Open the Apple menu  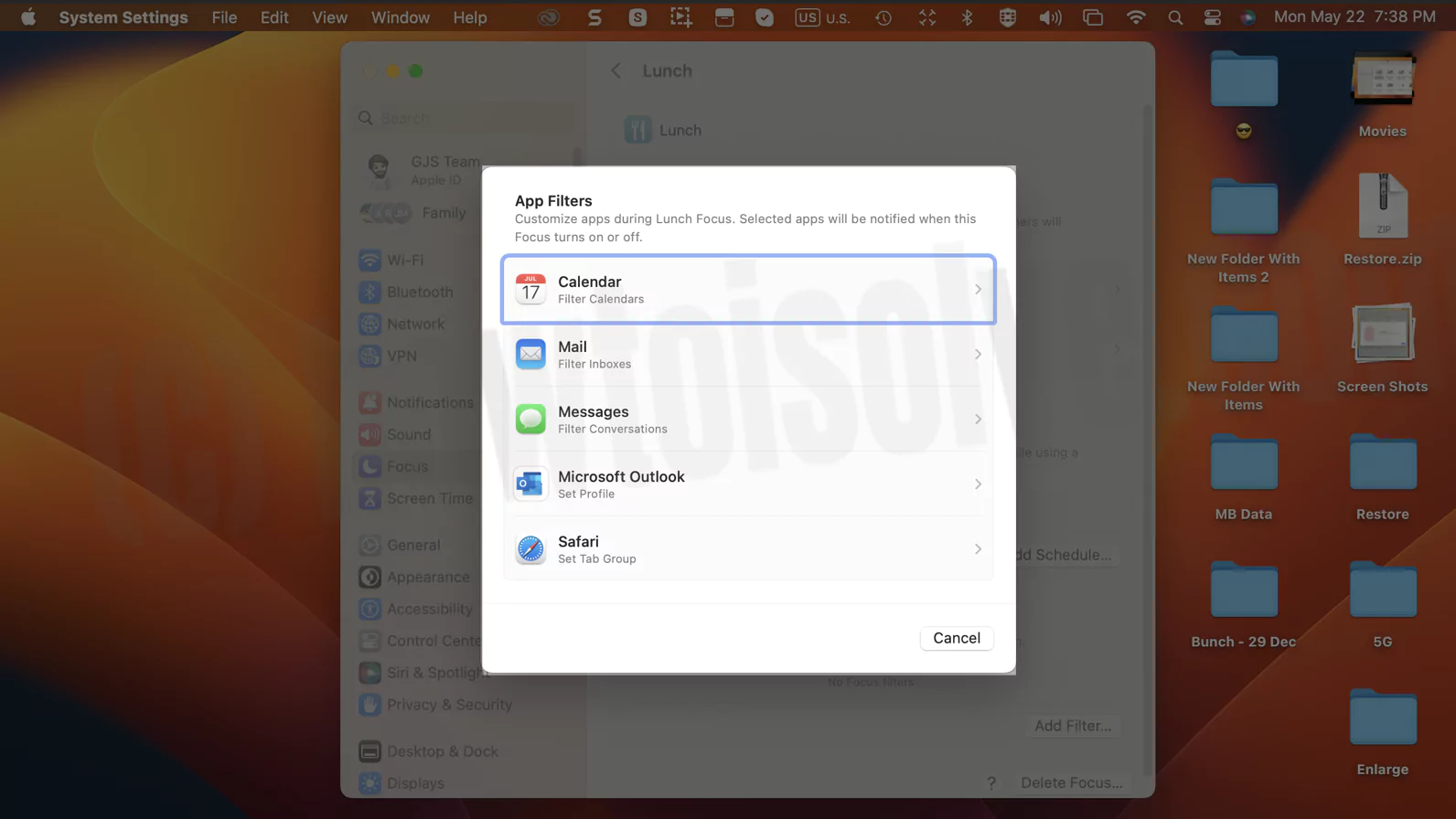(x=28, y=16)
